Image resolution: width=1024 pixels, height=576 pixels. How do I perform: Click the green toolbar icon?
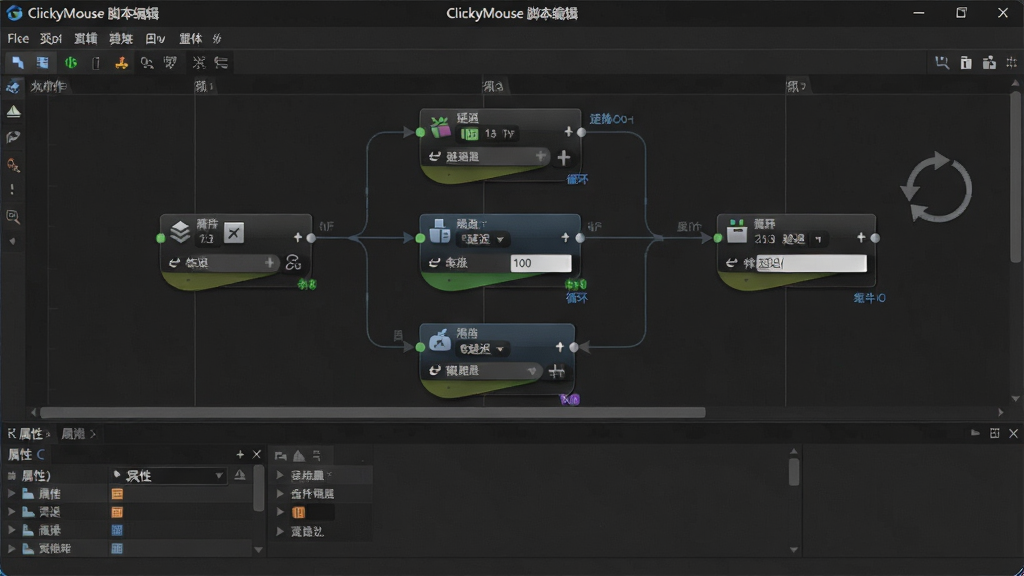(71, 63)
